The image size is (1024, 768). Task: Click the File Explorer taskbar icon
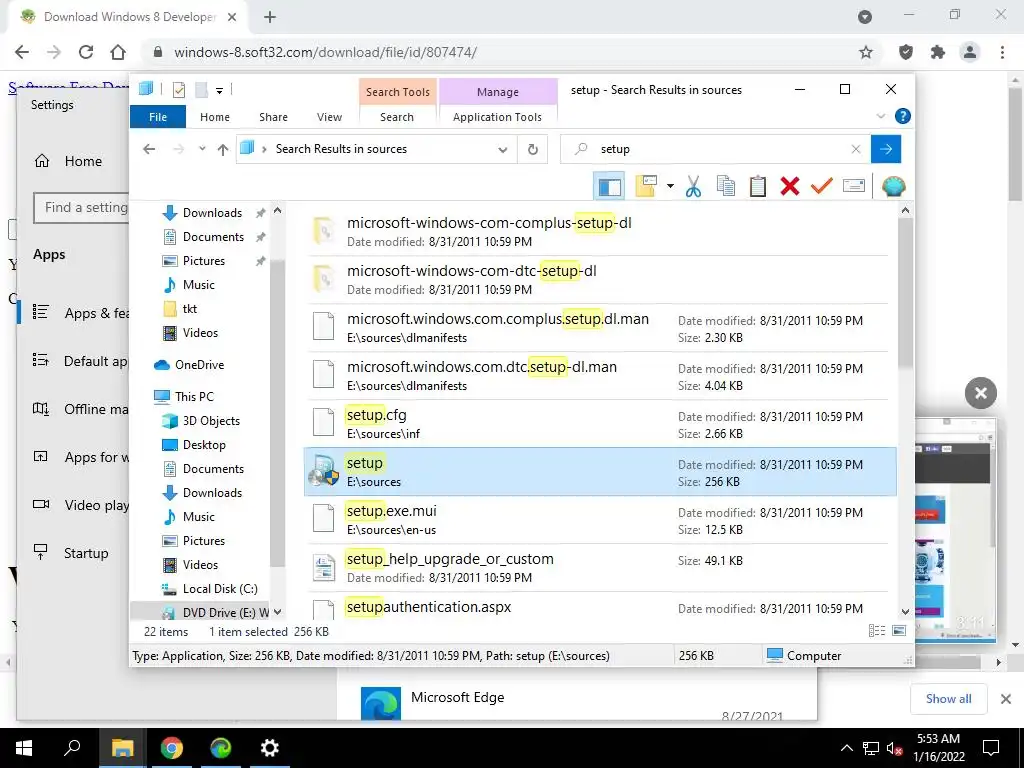coord(122,748)
